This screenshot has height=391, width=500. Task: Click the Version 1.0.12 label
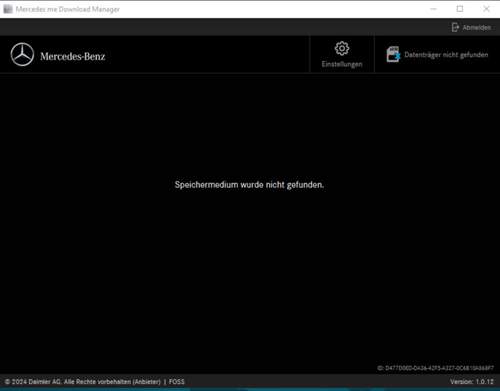point(472,381)
